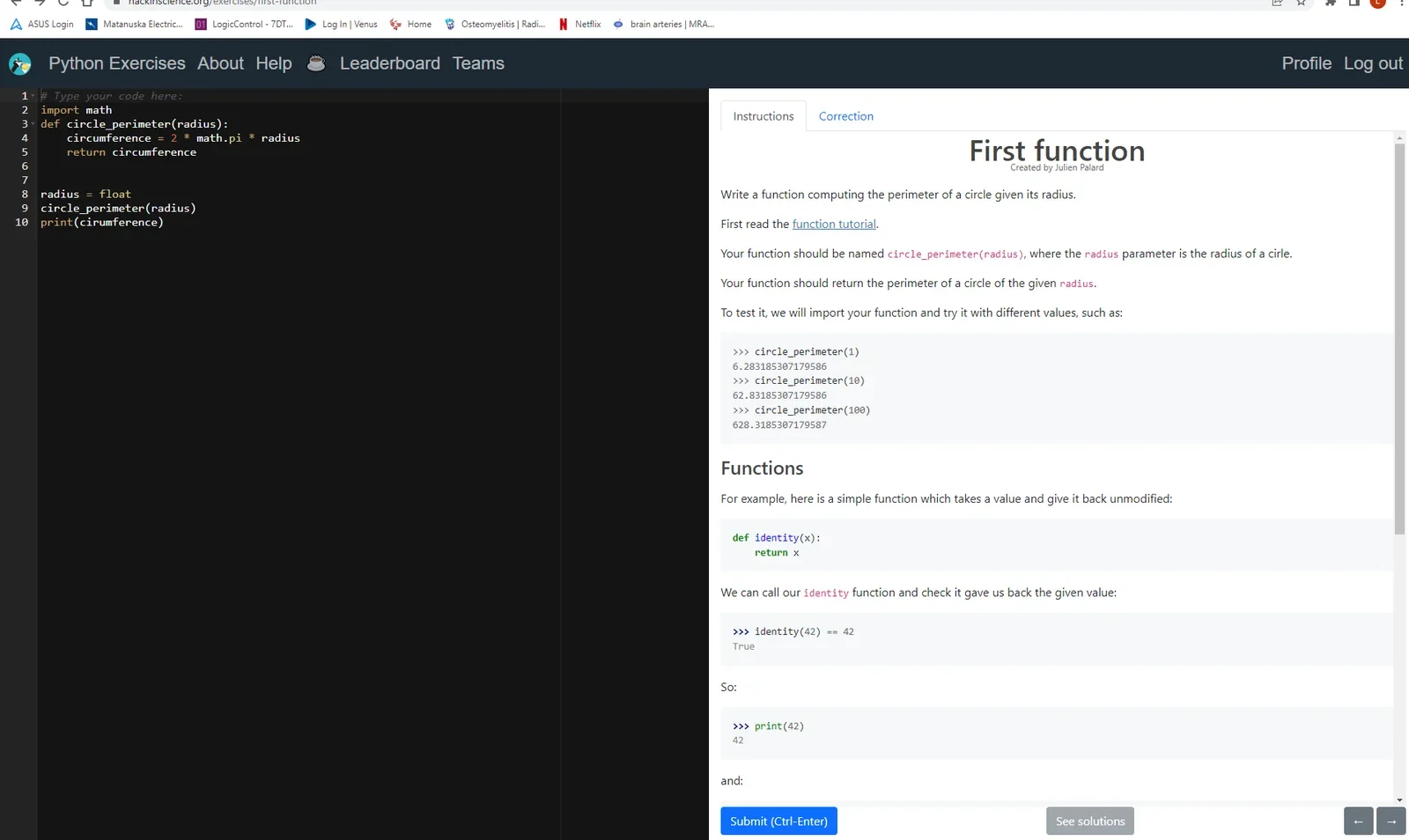The image size is (1409, 840).
Task: Open the Home bookmark
Action: point(410,24)
